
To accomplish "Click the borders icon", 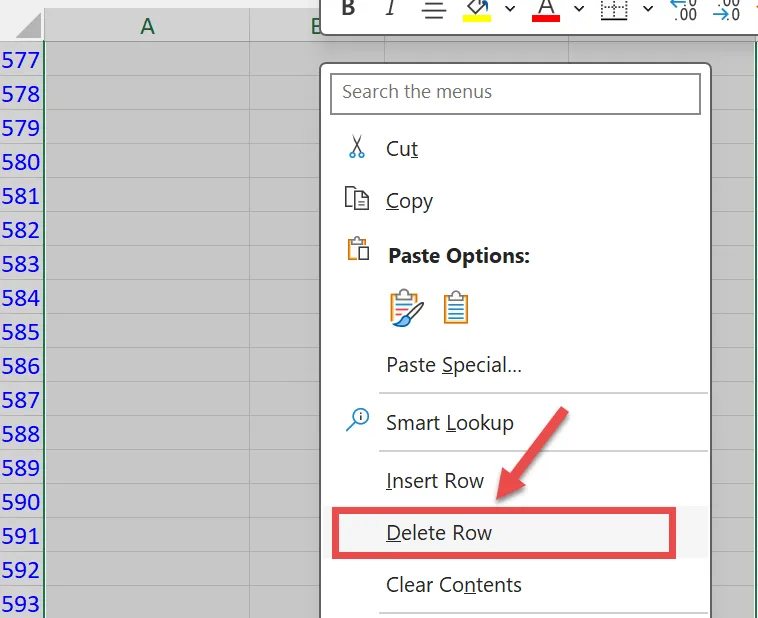I will coord(613,9).
